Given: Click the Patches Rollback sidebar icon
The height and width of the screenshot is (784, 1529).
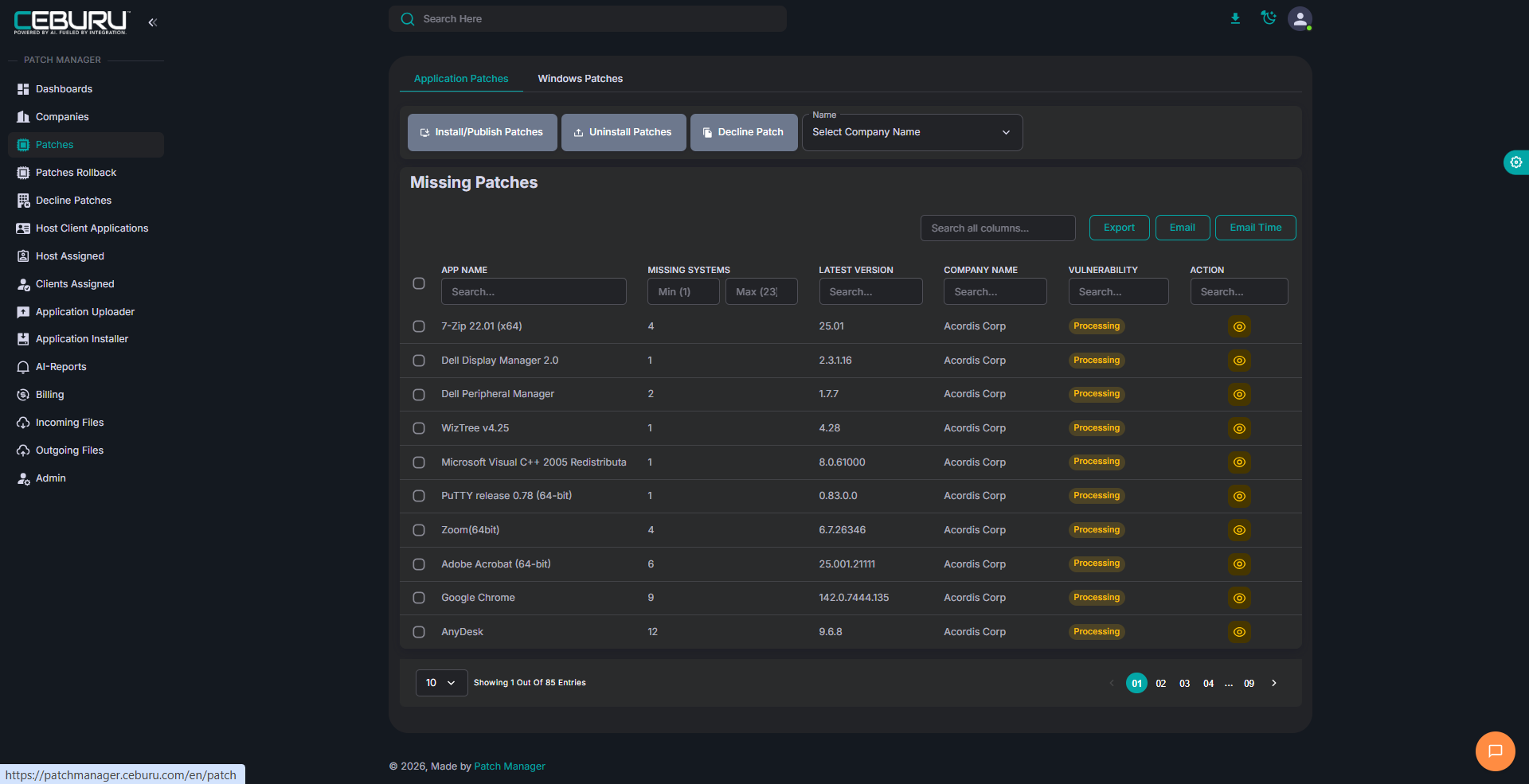Looking at the screenshot, I should (x=23, y=173).
